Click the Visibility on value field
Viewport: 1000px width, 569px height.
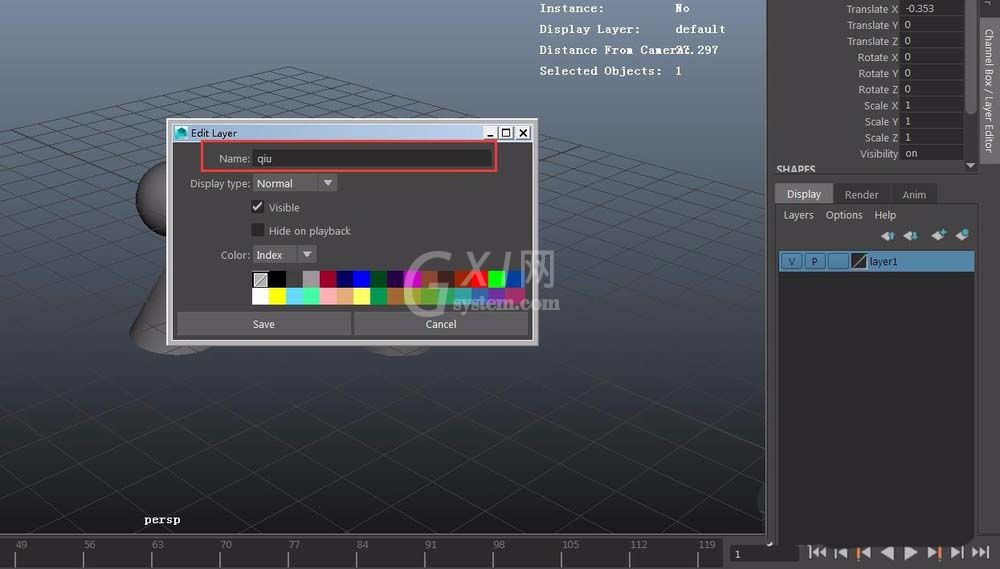coord(932,153)
